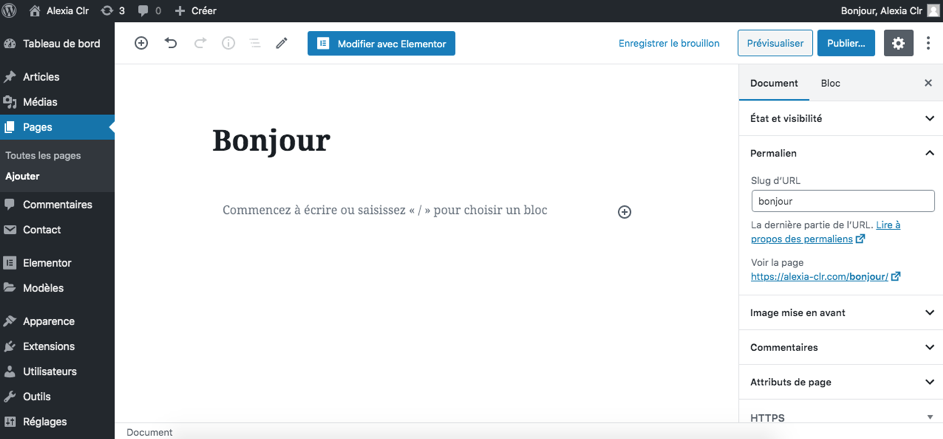Viewport: 943px width, 439px height.
Task: Open the Utilisateurs menu
Action: coord(57,372)
